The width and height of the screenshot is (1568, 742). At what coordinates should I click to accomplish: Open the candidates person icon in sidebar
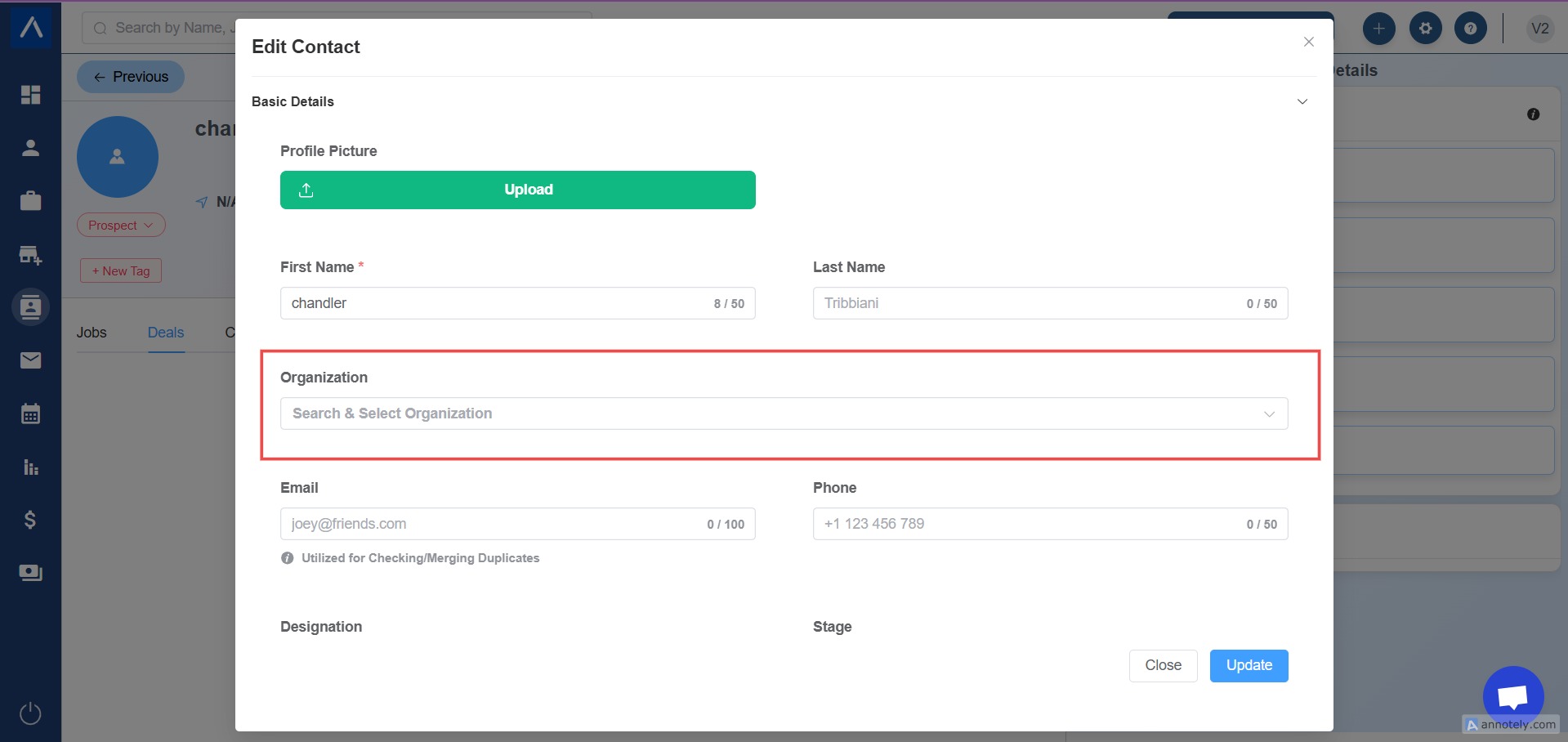(x=30, y=148)
